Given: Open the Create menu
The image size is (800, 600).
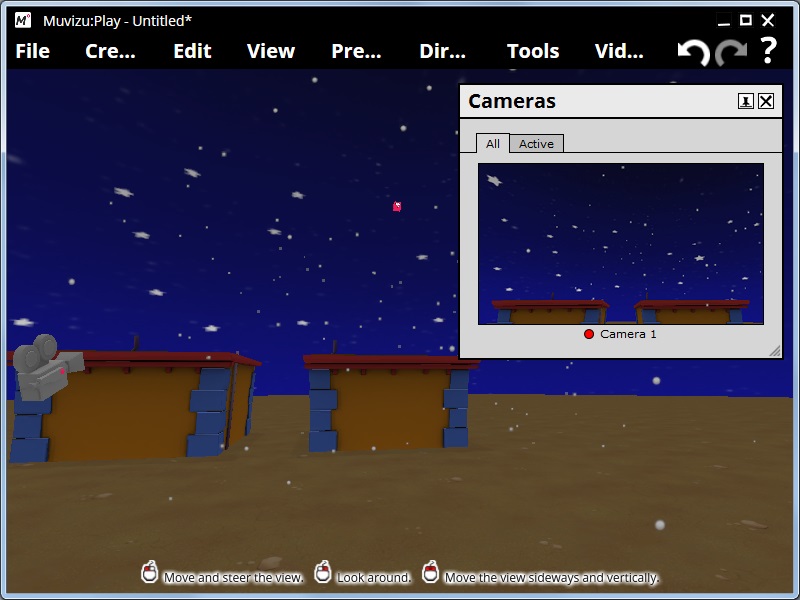Looking at the screenshot, I should pos(110,51).
